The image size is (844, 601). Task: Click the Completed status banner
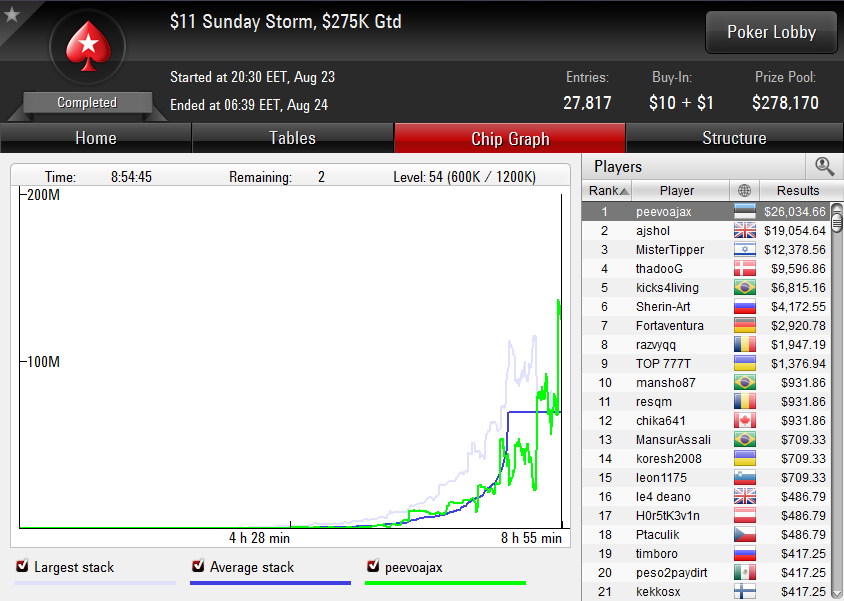coord(87,102)
